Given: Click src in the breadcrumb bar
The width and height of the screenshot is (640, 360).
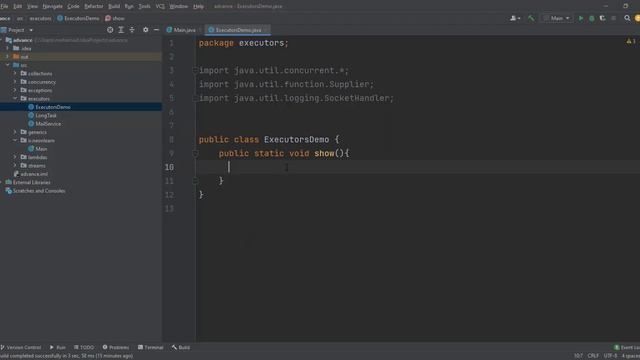Looking at the screenshot, I should click(x=20, y=18).
